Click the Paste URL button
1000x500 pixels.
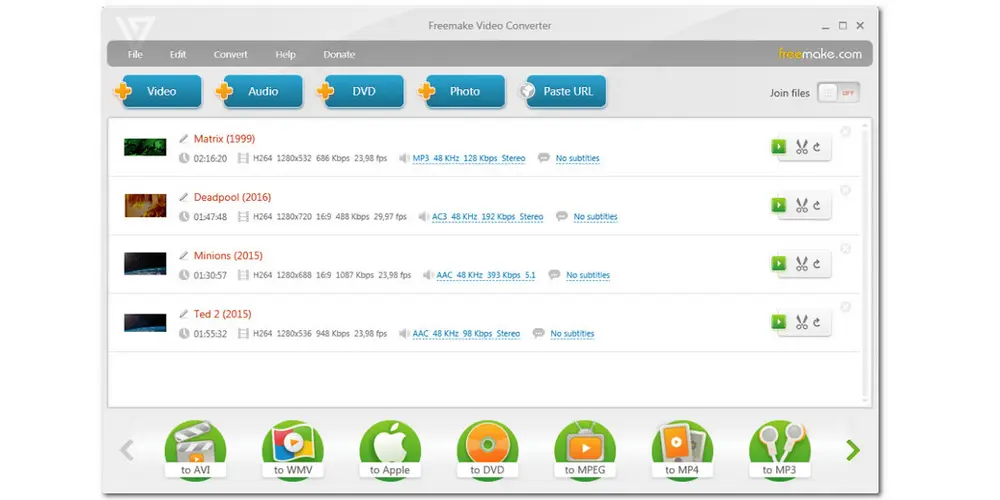click(565, 92)
